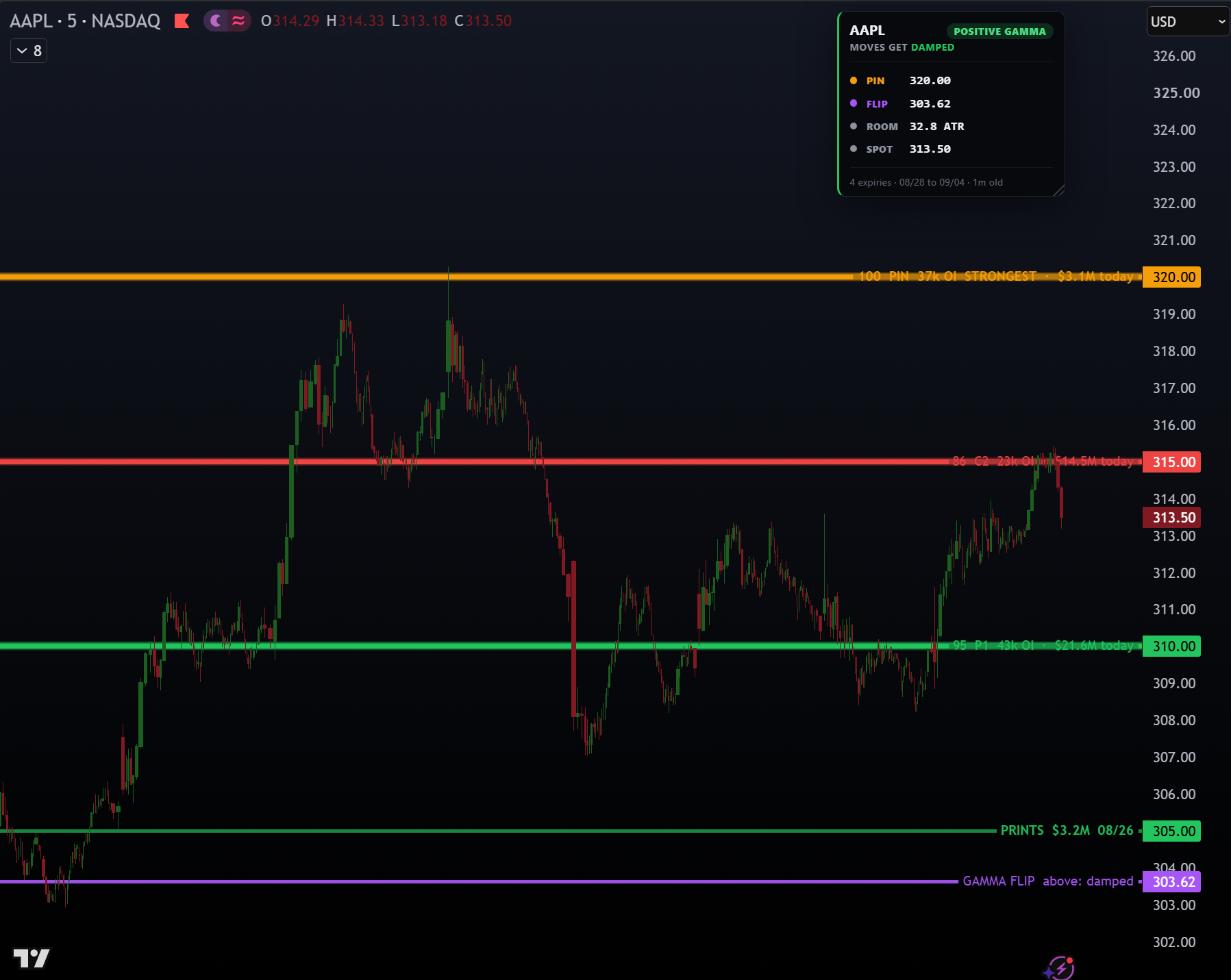Click the high price value 314.33
This screenshot has width=1231, height=980.
tap(361, 21)
